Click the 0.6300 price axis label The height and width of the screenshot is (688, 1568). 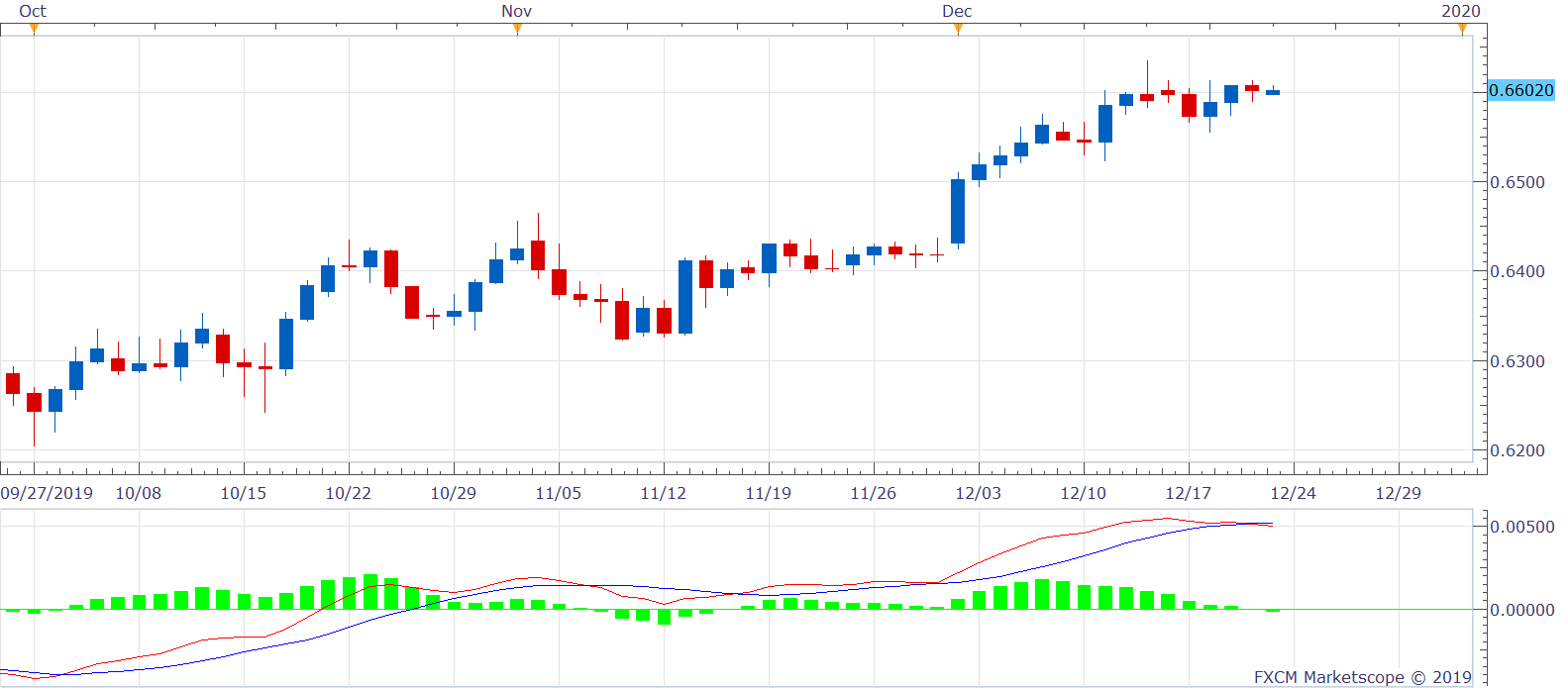[x=1517, y=361]
